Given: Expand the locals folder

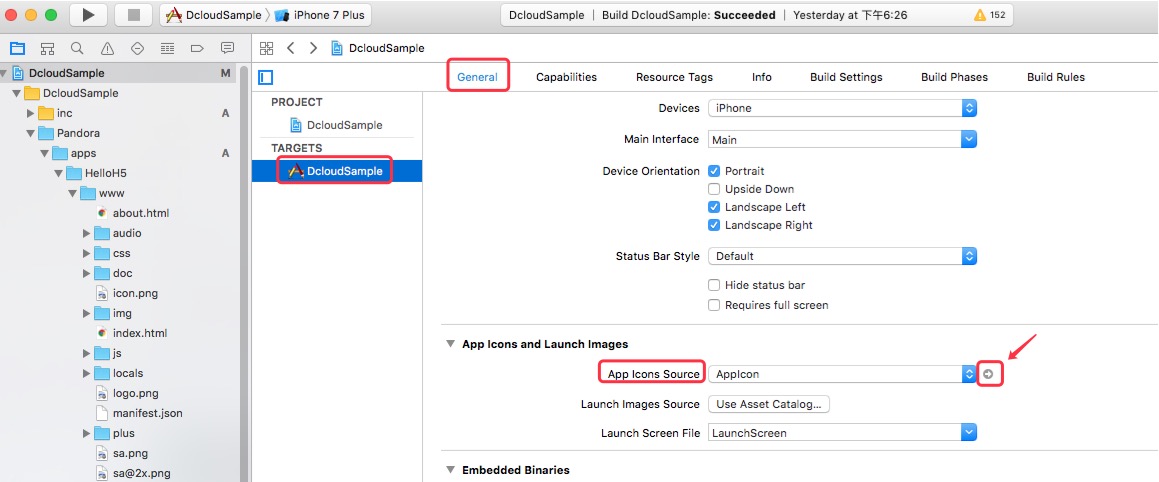Looking at the screenshot, I should (87, 373).
